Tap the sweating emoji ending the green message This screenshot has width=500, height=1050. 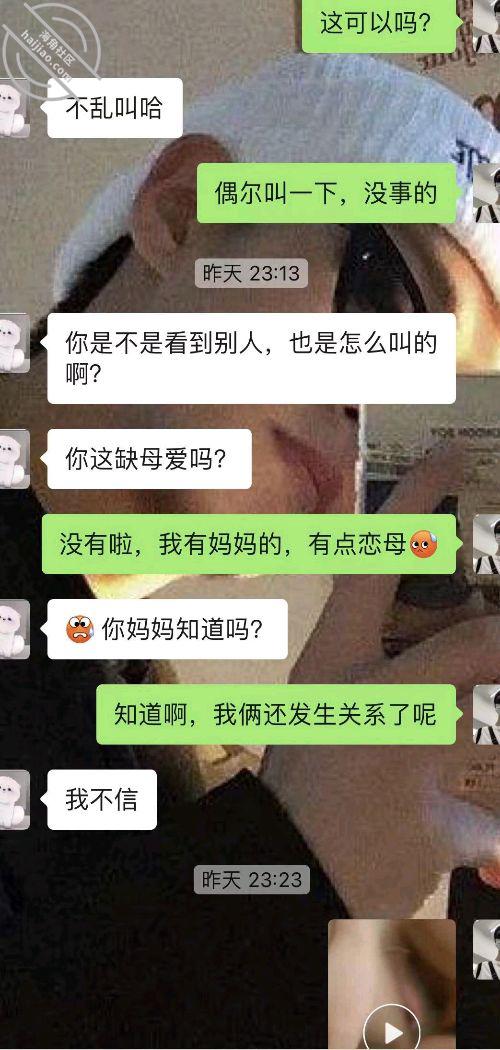tap(423, 544)
